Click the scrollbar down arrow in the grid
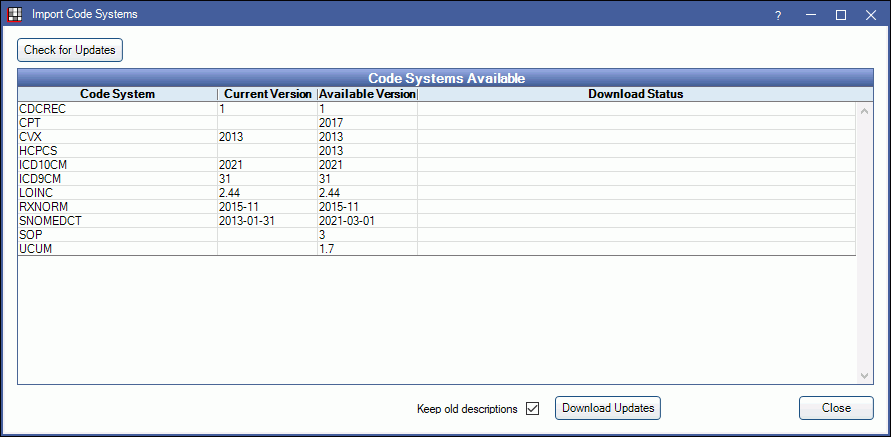891x437 pixels. pyautogui.click(x=864, y=376)
